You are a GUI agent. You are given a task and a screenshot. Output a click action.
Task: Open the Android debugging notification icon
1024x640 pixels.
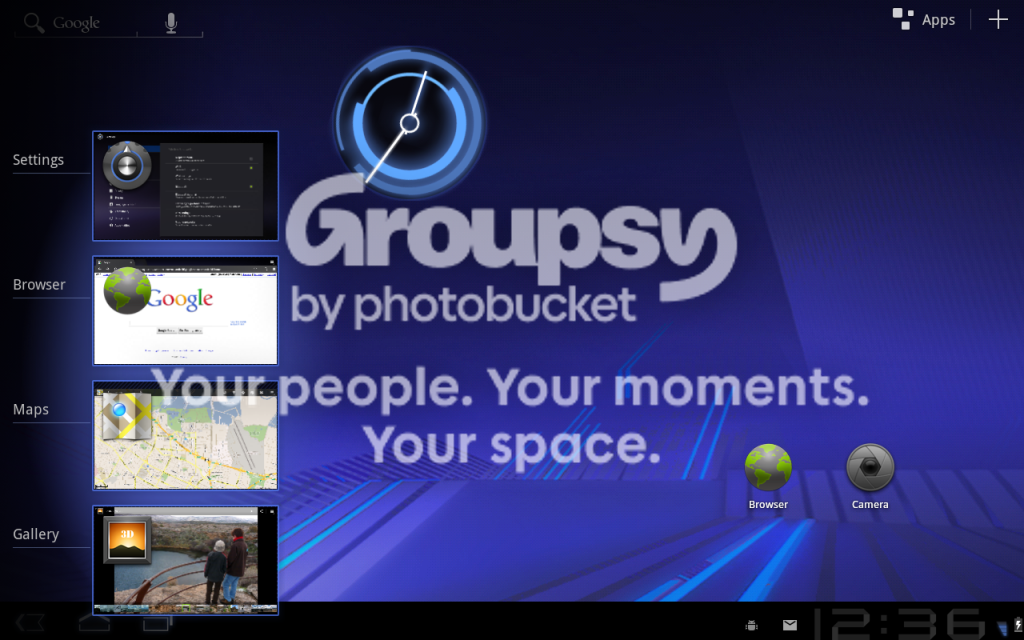(x=752, y=626)
